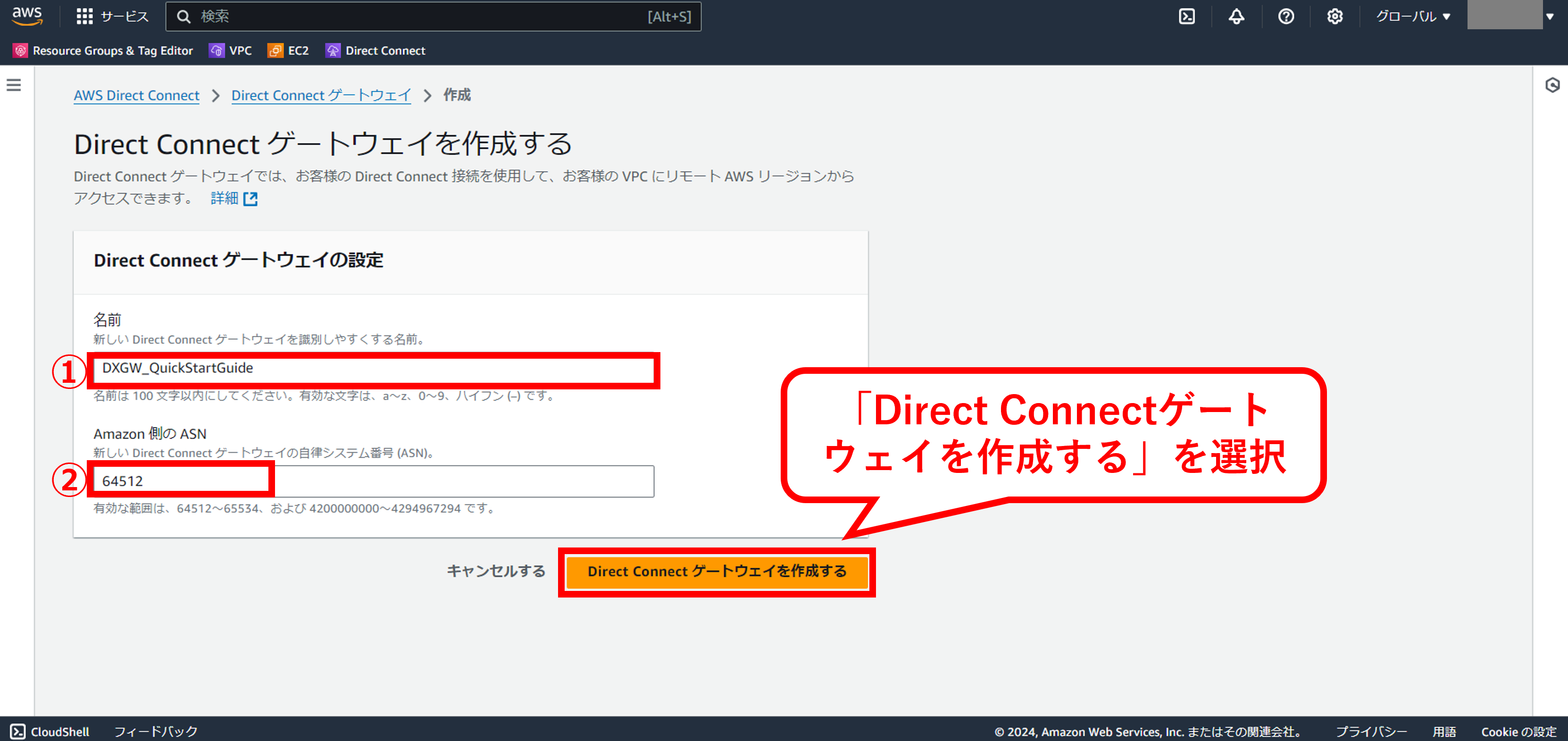Click キャンセルする button
Screen dimensions: 1568x741
495,571
